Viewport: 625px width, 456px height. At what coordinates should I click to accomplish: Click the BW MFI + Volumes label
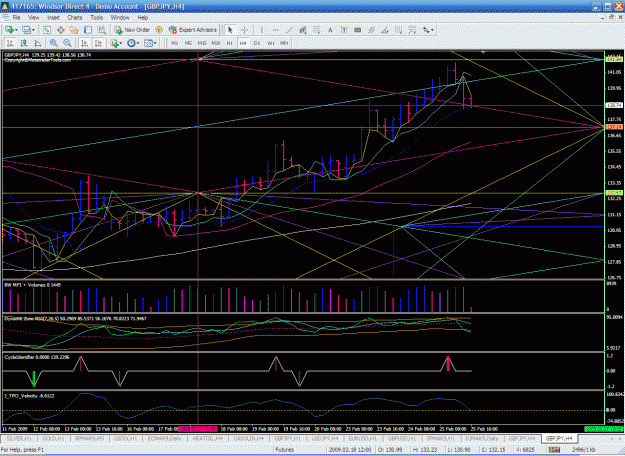(x=32, y=285)
